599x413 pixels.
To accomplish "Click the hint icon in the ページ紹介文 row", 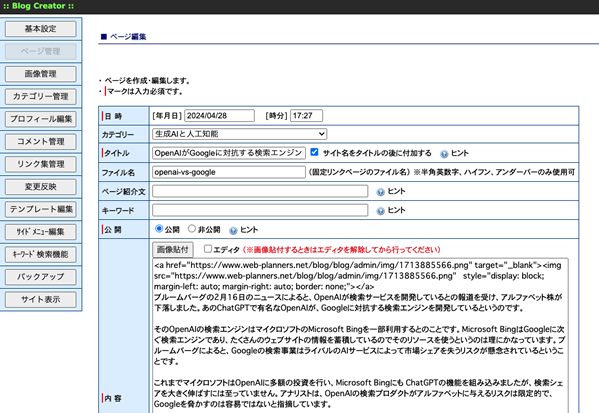I will 380,192.
